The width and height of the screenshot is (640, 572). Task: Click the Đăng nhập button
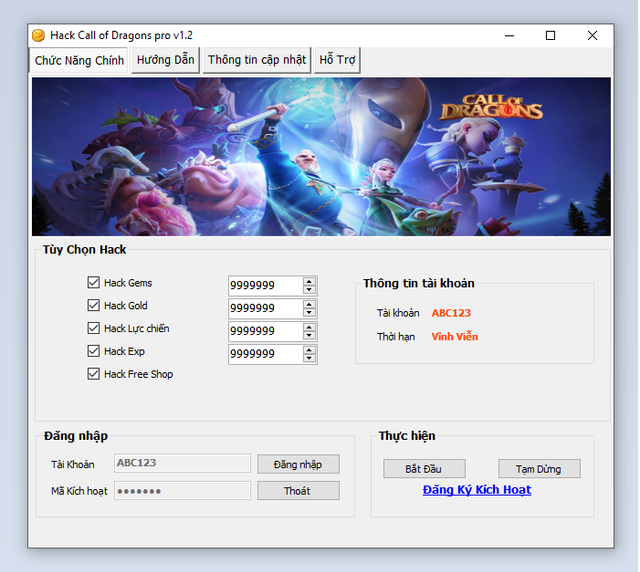click(x=298, y=464)
